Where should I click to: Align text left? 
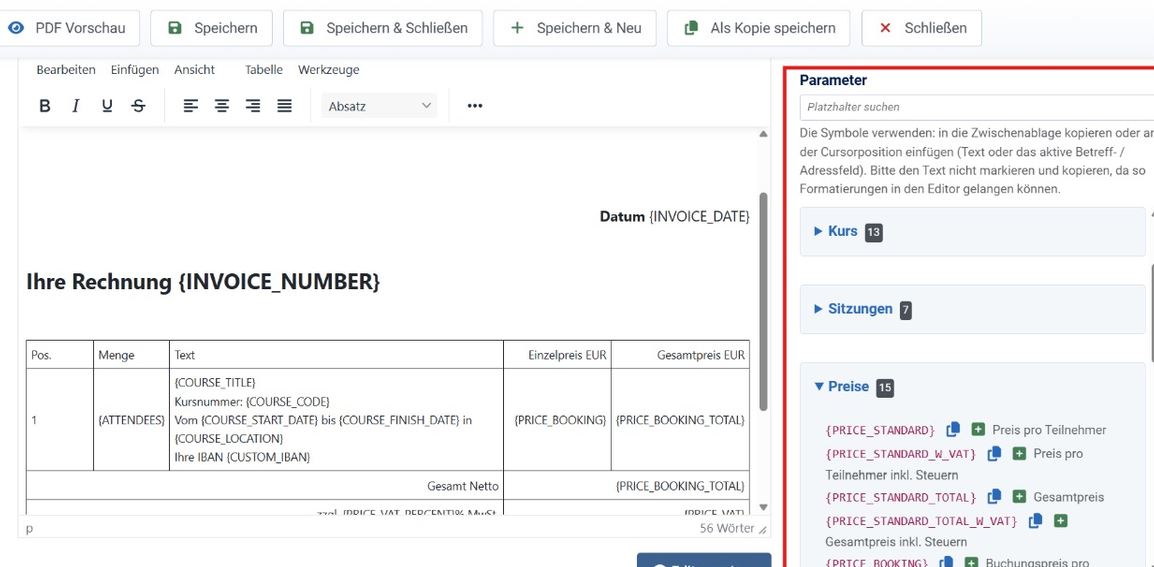191,106
